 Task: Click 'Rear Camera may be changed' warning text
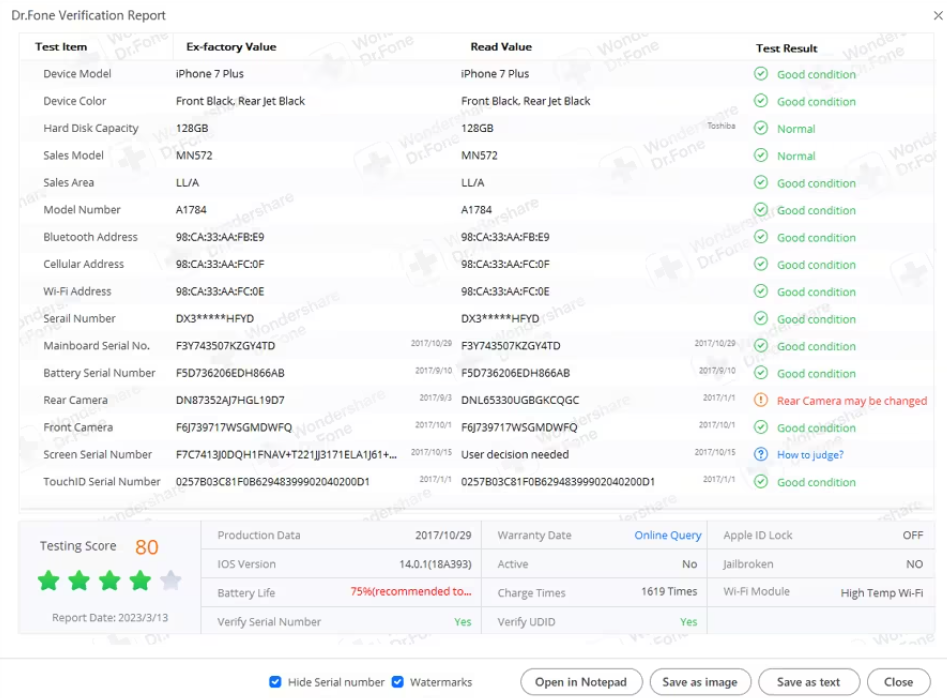pyautogui.click(x=852, y=400)
